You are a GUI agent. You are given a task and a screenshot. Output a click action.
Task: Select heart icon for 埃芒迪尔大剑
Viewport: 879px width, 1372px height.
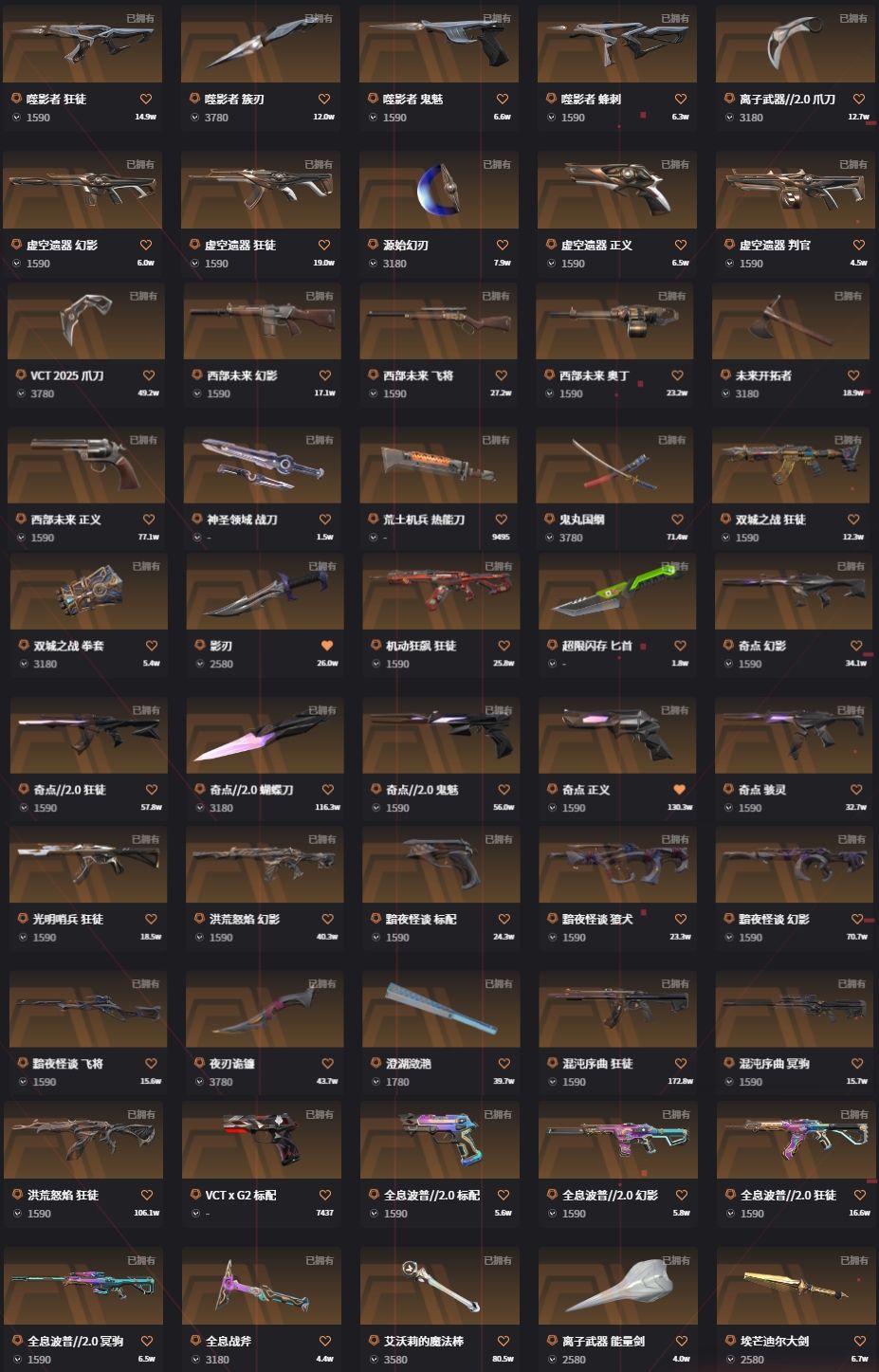coord(860,1341)
